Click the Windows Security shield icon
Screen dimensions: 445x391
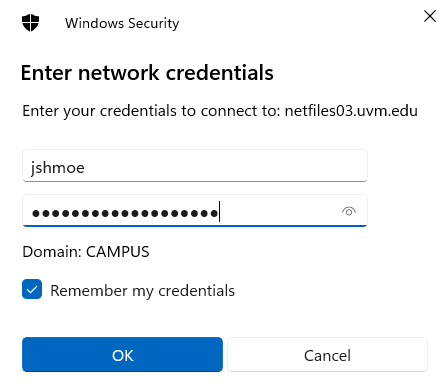pyautogui.click(x=30, y=23)
